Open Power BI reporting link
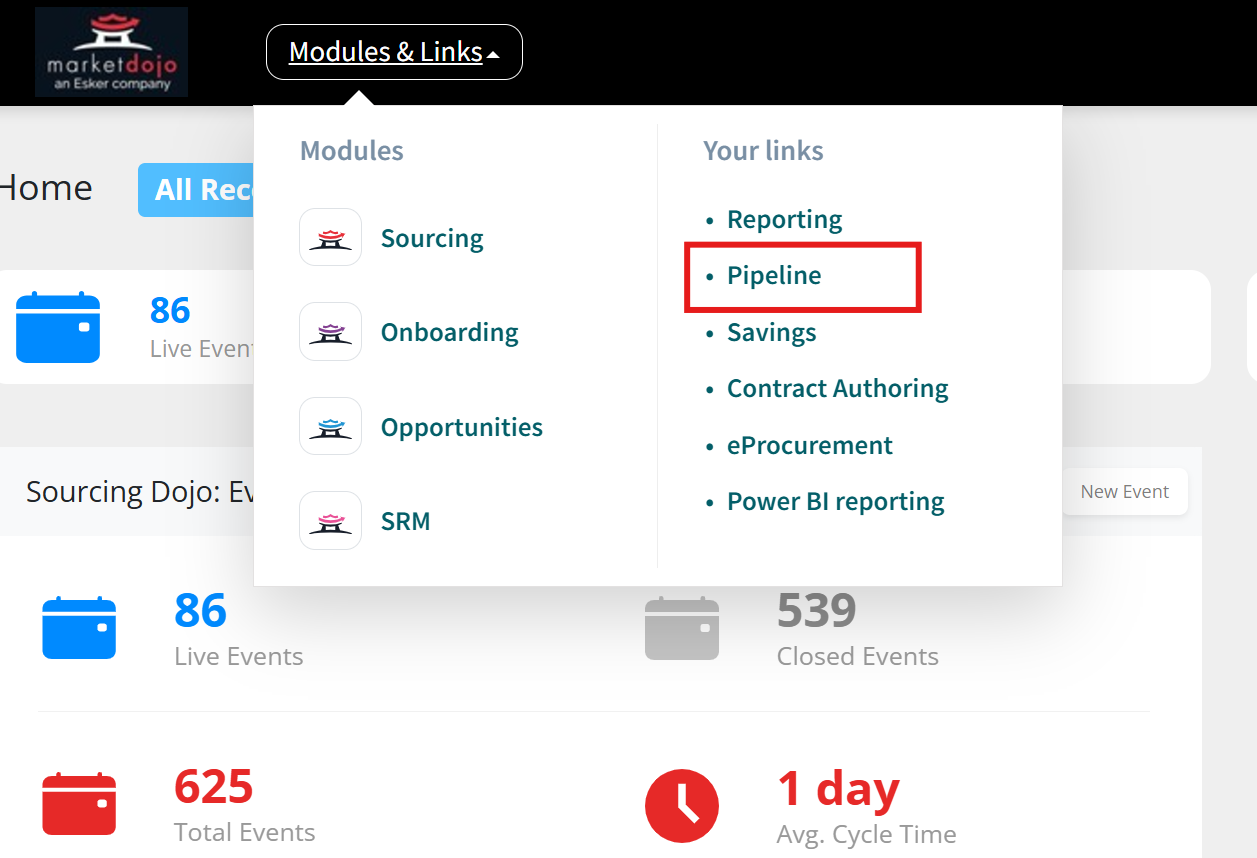This screenshot has width=1257, height=858. click(835, 501)
